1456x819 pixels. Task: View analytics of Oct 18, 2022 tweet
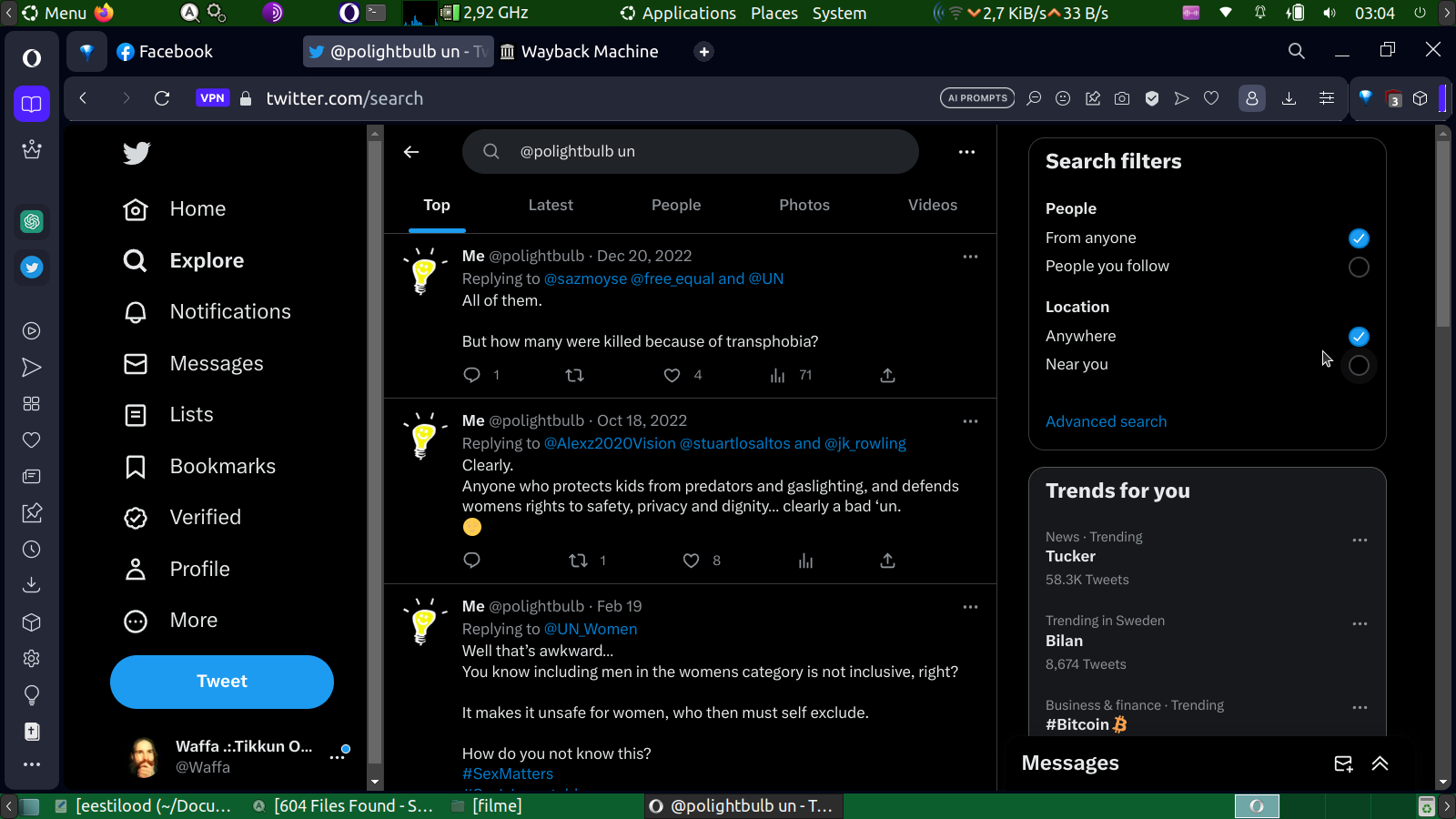click(x=805, y=561)
